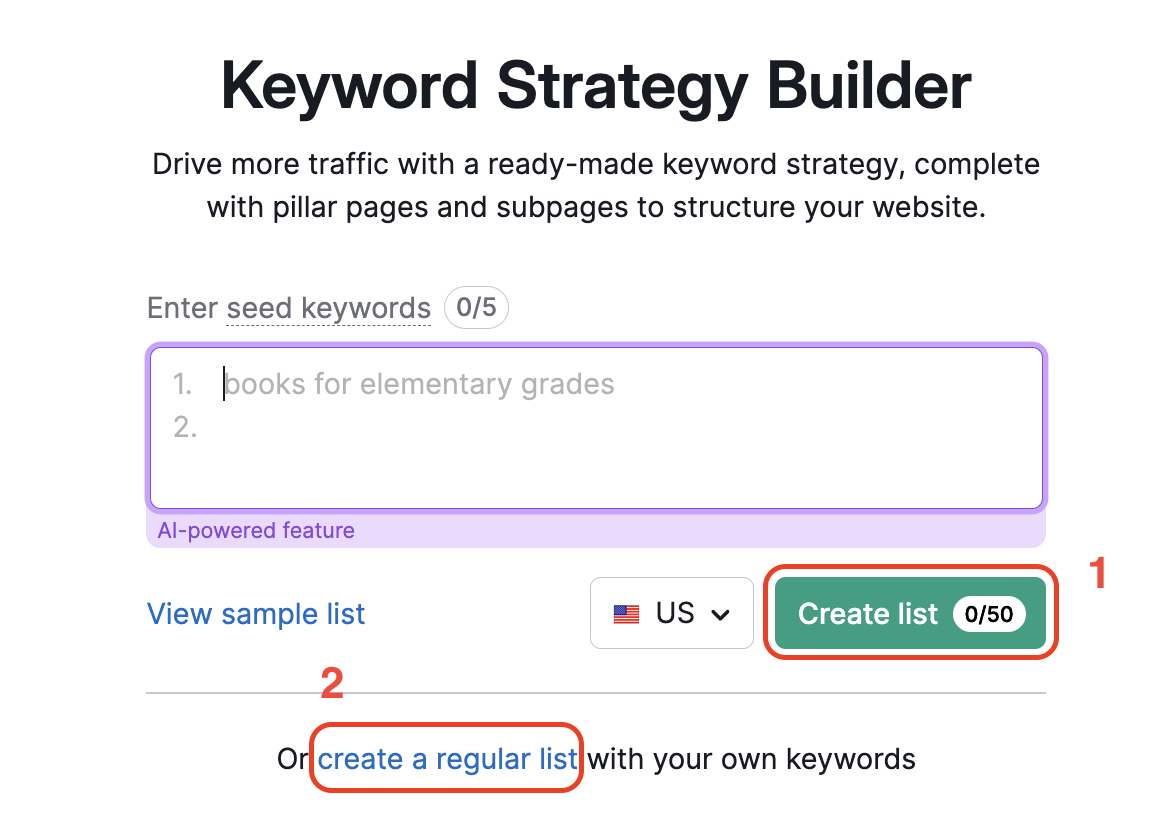Click the 0/50 badge on Create list

tap(991, 614)
